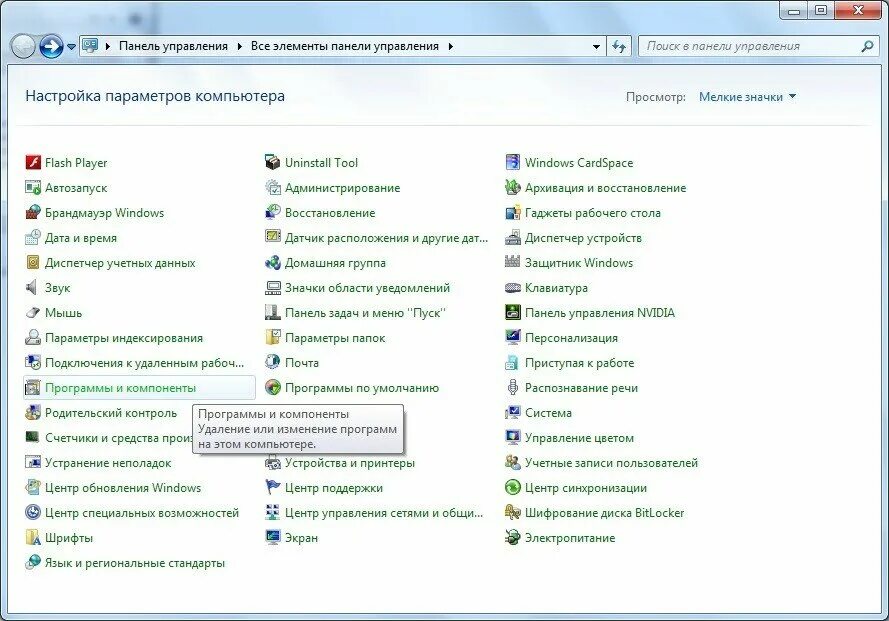The image size is (889, 621).
Task: Click the Администрирование gear icon
Action: pos(273,188)
